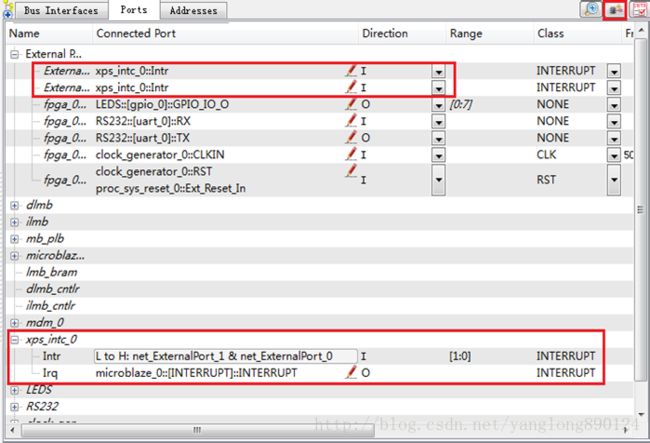650x443 pixels.
Task: Collapse the xps_intc_0 tree node
Action: pyautogui.click(x=15, y=340)
